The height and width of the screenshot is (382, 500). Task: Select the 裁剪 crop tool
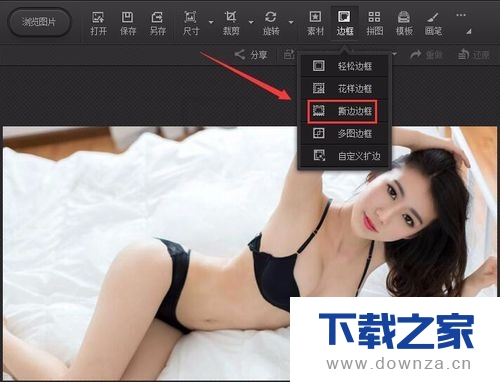tap(231, 23)
